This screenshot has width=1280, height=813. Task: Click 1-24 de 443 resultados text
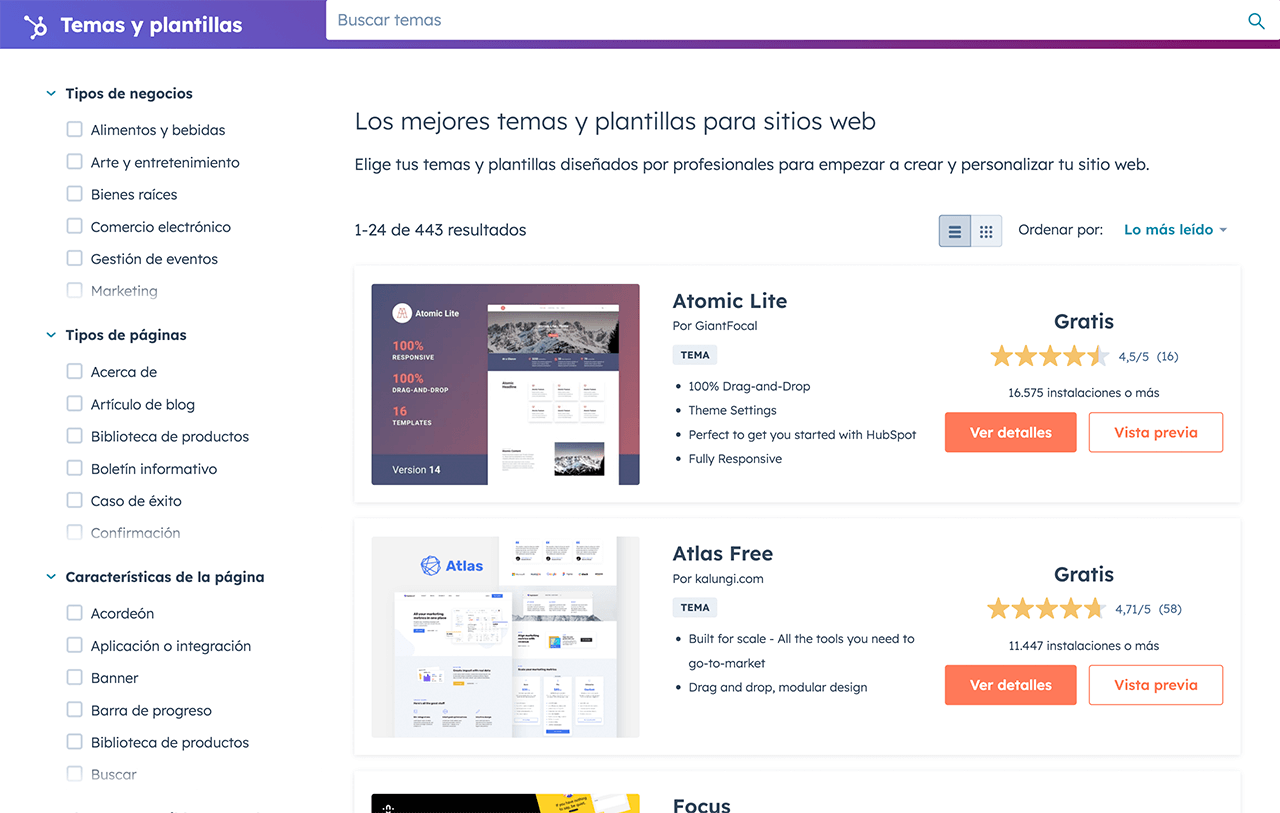(x=440, y=230)
